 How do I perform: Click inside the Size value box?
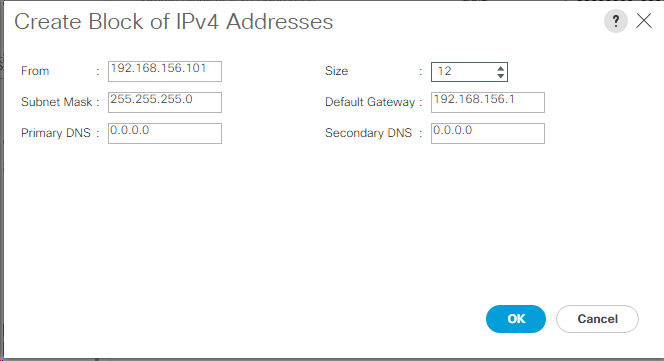point(464,72)
